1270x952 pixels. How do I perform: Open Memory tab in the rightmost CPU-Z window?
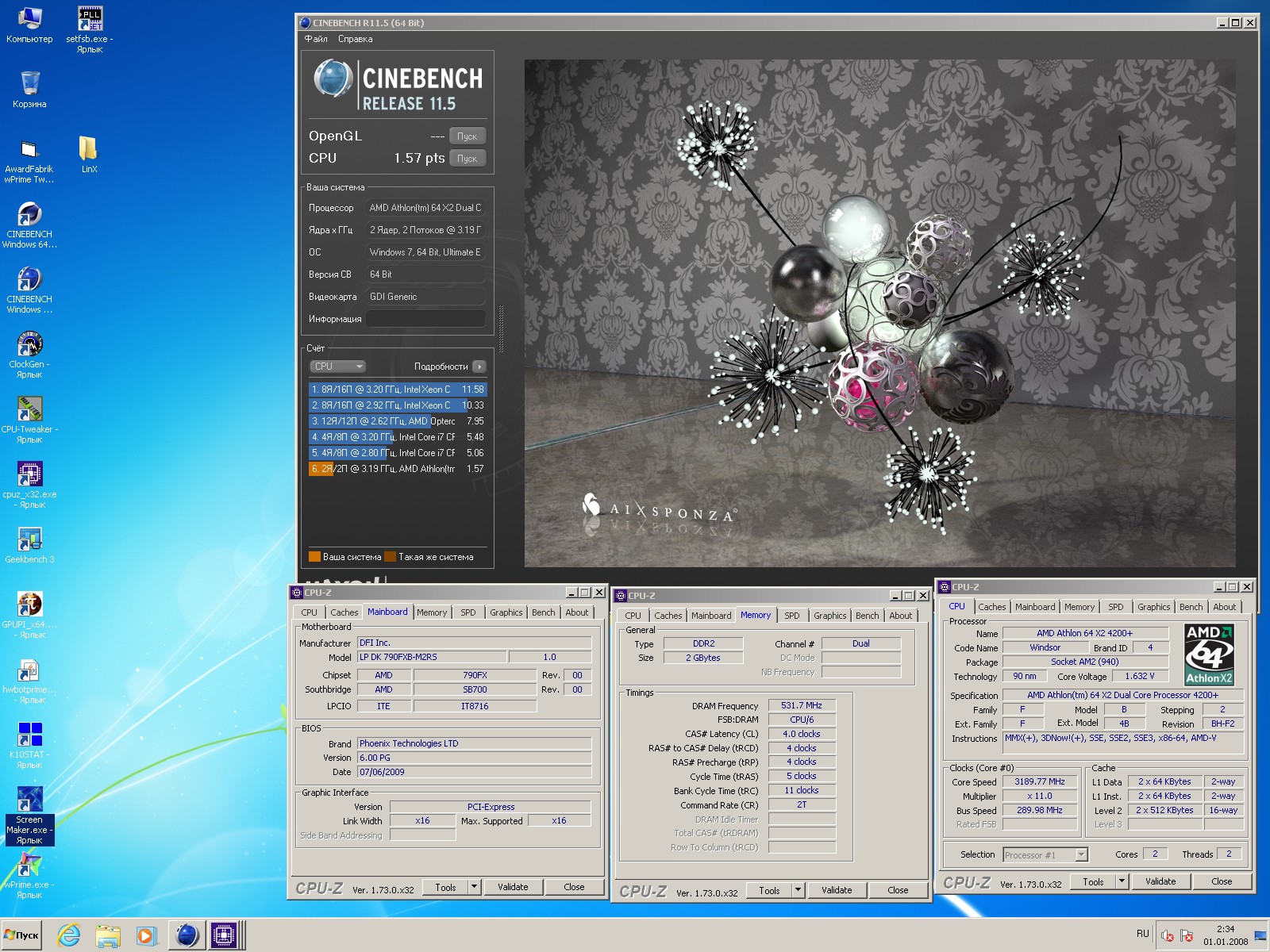[1079, 607]
